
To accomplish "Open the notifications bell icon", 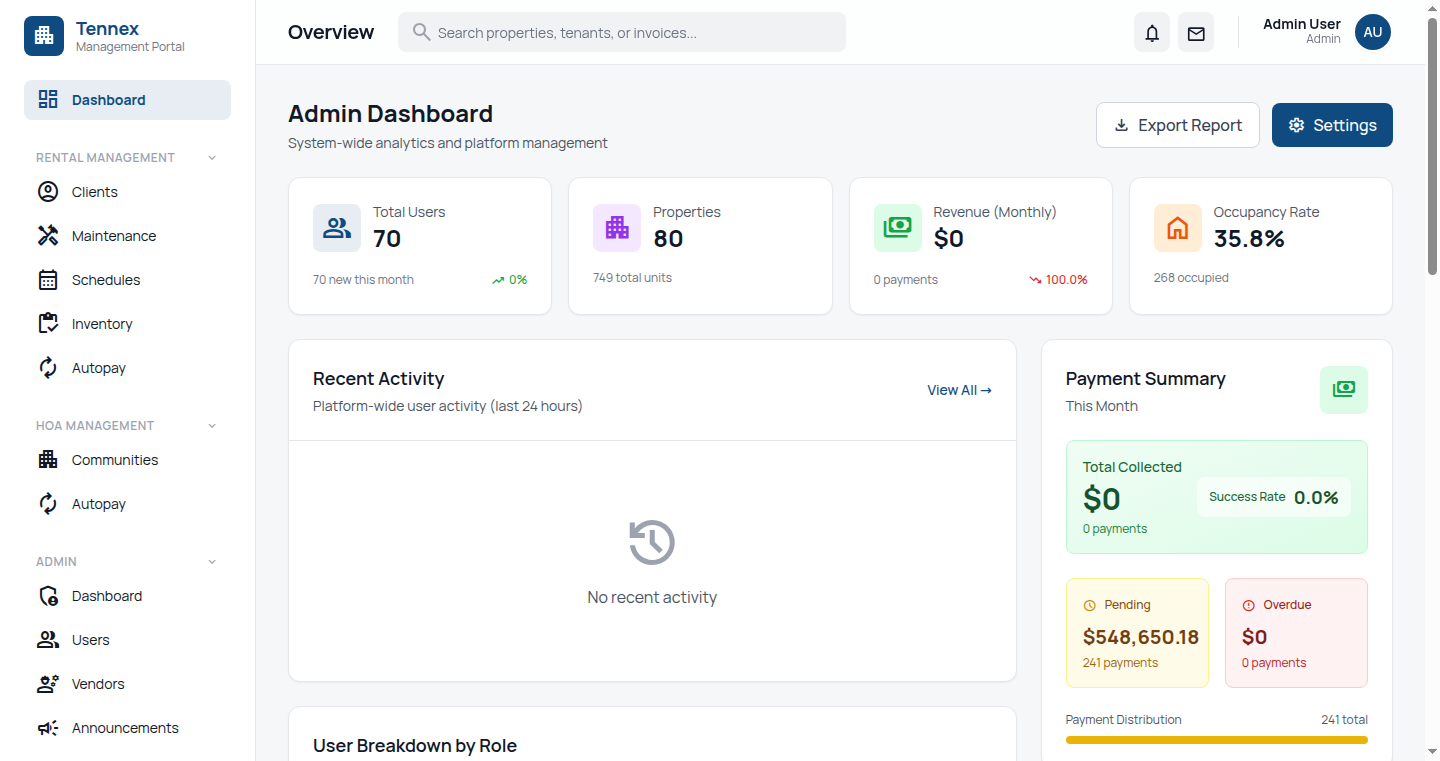I will 1151,32.
